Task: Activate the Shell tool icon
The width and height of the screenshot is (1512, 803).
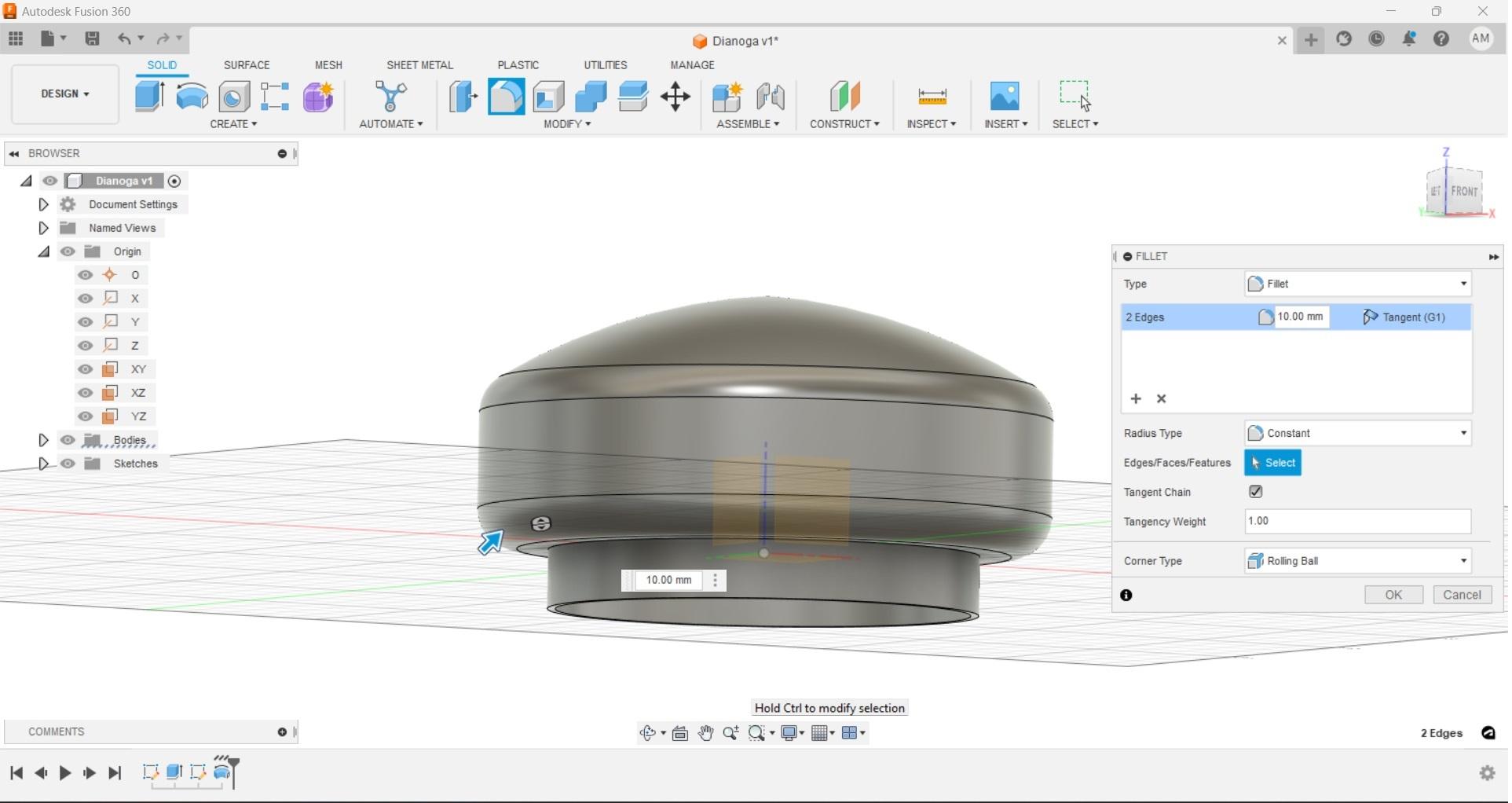Action: point(549,97)
